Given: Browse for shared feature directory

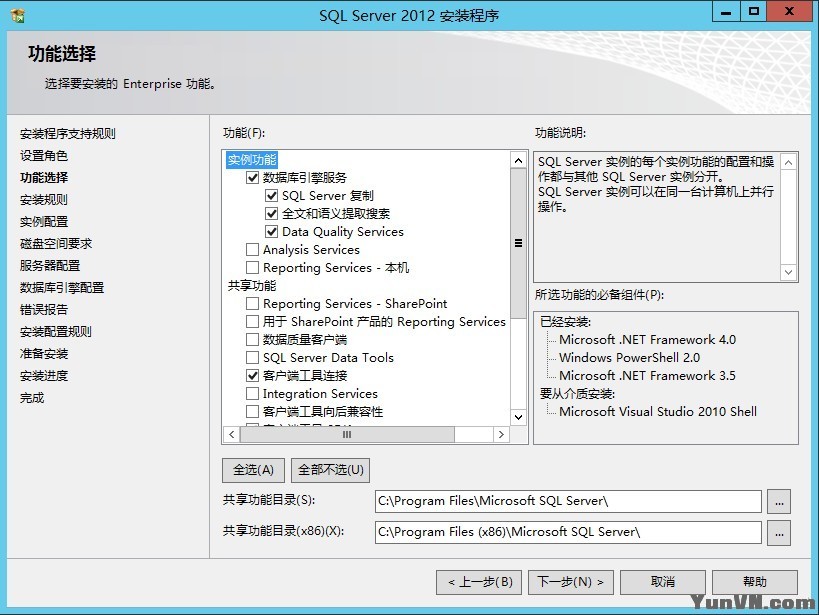Looking at the screenshot, I should [x=779, y=502].
